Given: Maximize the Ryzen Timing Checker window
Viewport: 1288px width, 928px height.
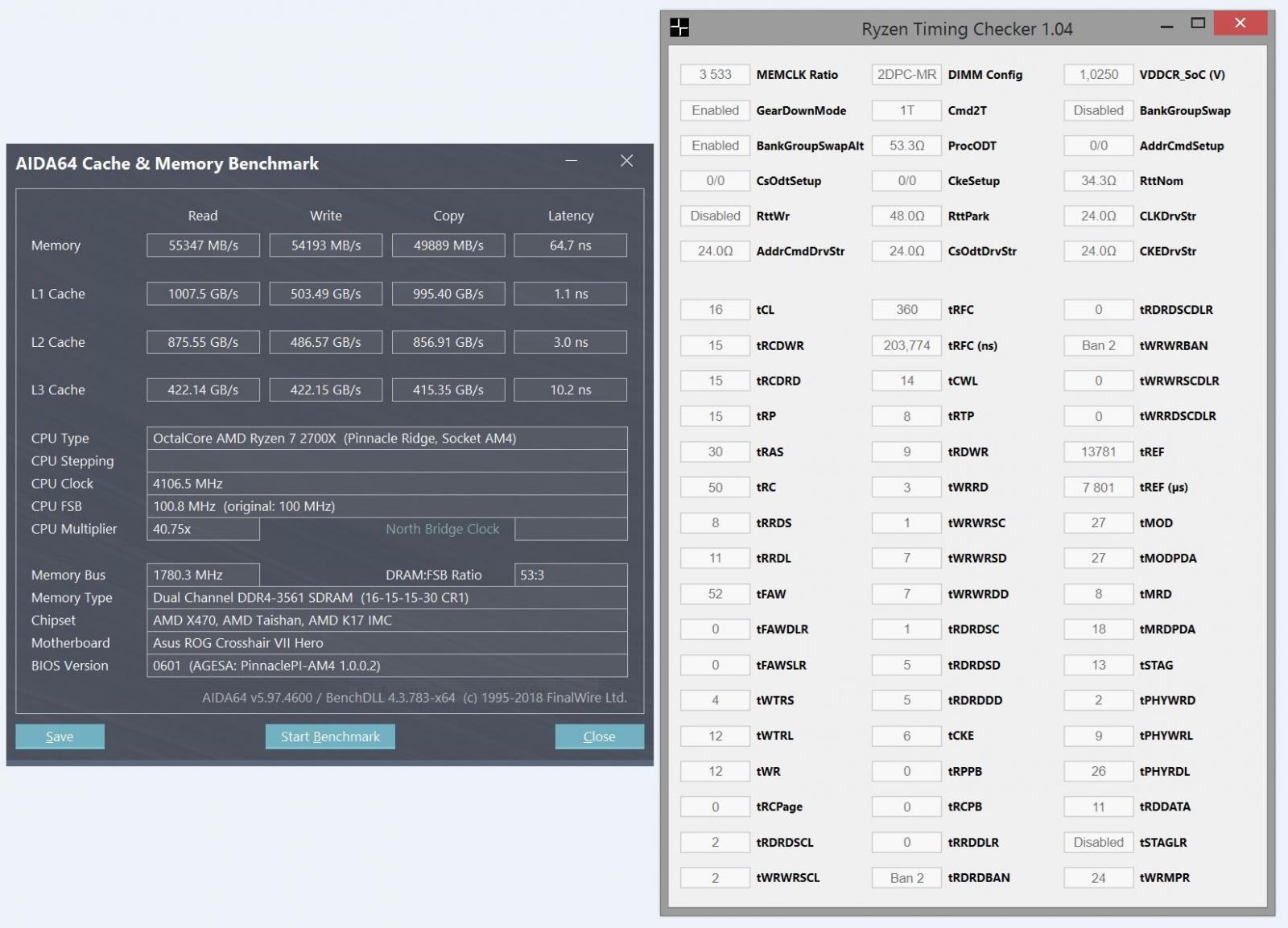Looking at the screenshot, I should [1198, 23].
